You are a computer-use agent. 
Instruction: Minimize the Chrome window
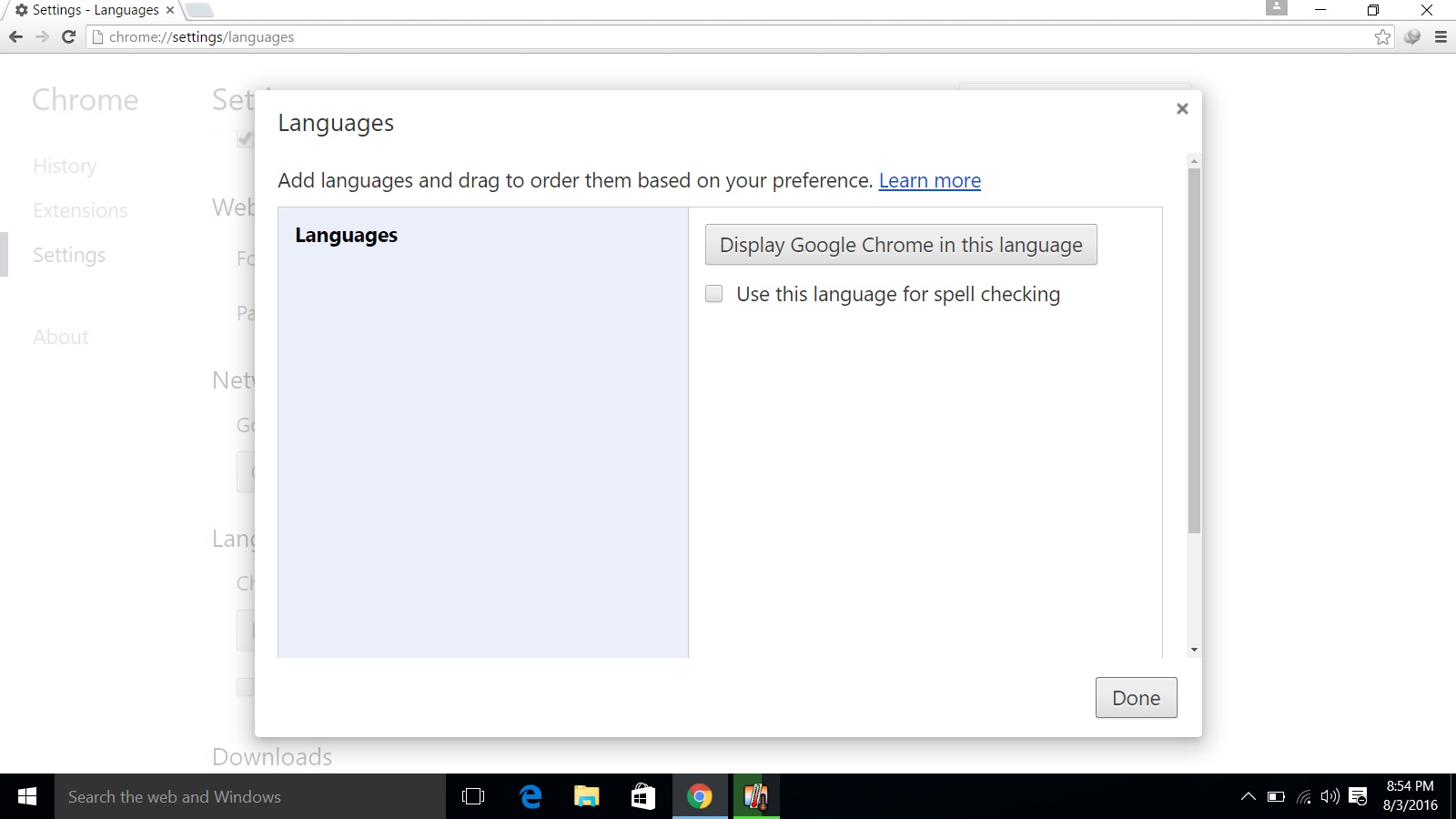pyautogui.click(x=1320, y=10)
